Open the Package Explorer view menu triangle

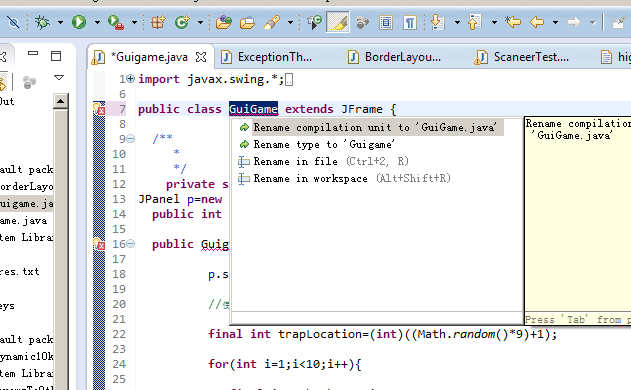(x=59, y=77)
